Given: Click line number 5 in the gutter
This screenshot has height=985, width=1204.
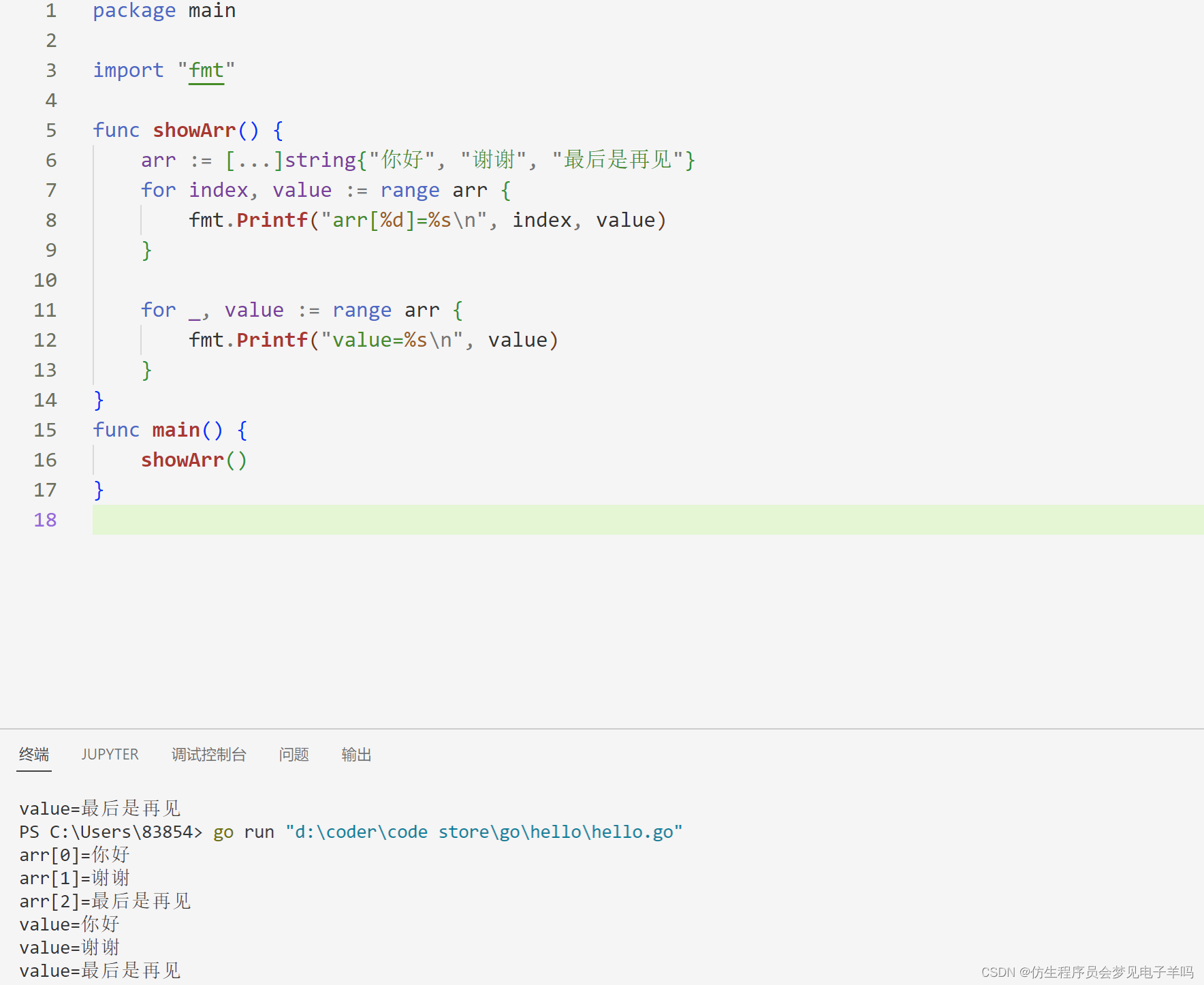Looking at the screenshot, I should 51,130.
